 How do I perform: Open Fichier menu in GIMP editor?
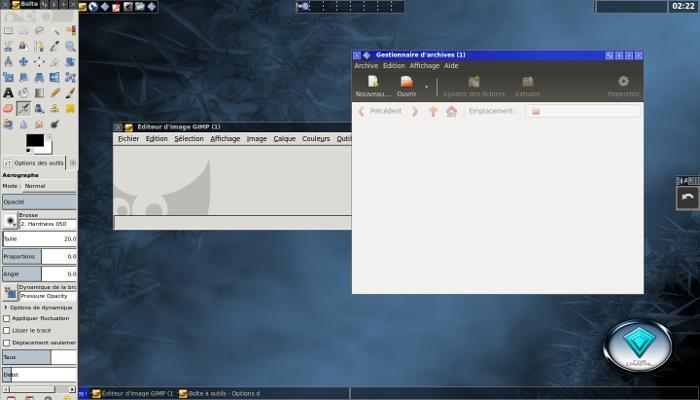point(129,139)
